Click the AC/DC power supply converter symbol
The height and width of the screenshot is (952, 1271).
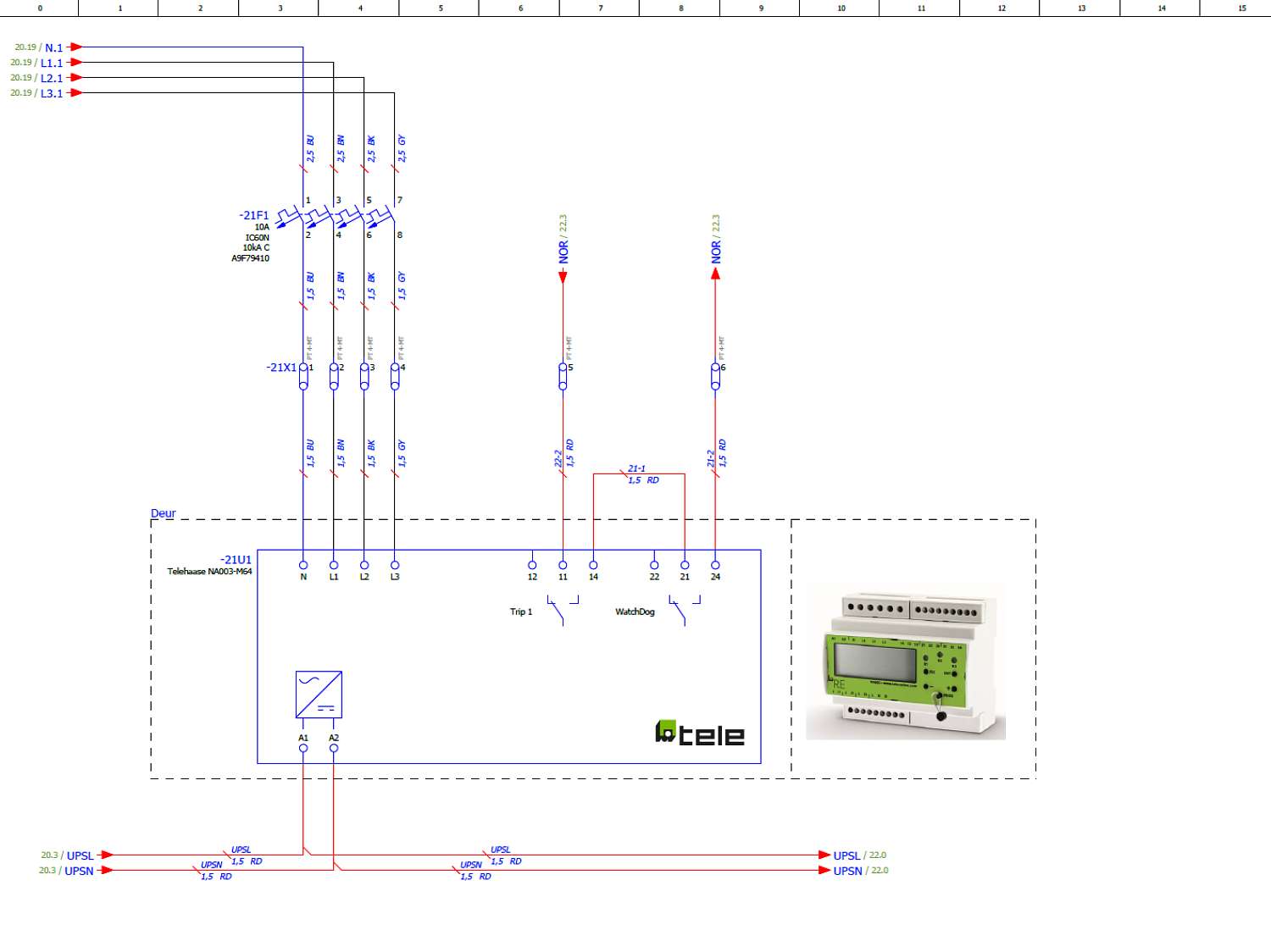point(319,695)
